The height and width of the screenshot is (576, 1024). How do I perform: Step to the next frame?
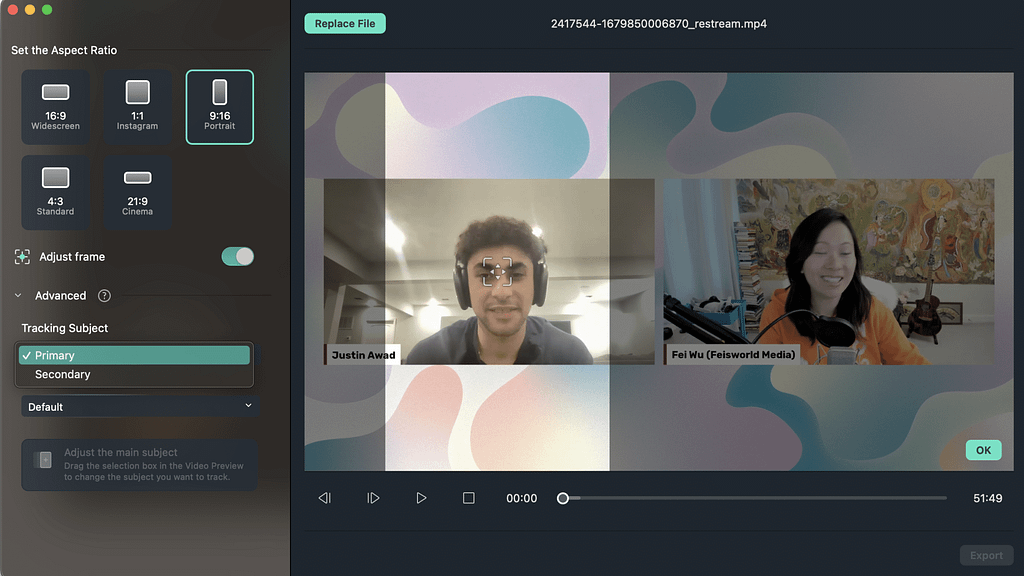point(373,498)
